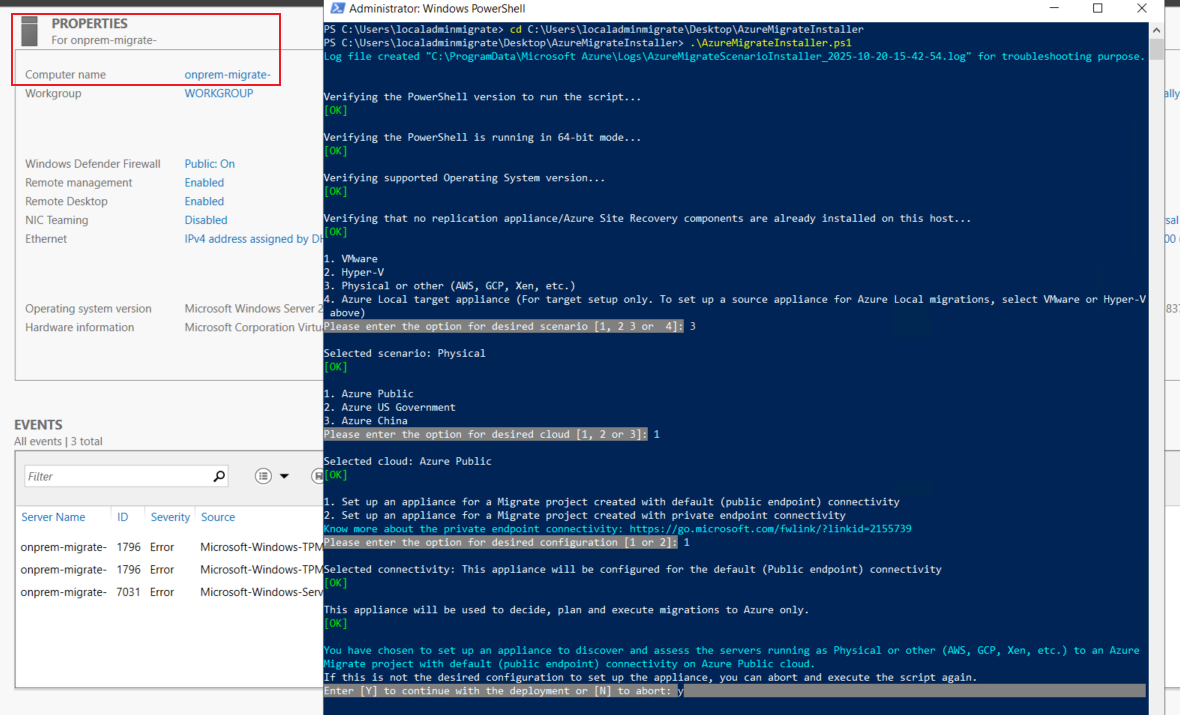The height and width of the screenshot is (715, 1180).
Task: Sort events by the Severity column
Action: pyautogui.click(x=170, y=517)
